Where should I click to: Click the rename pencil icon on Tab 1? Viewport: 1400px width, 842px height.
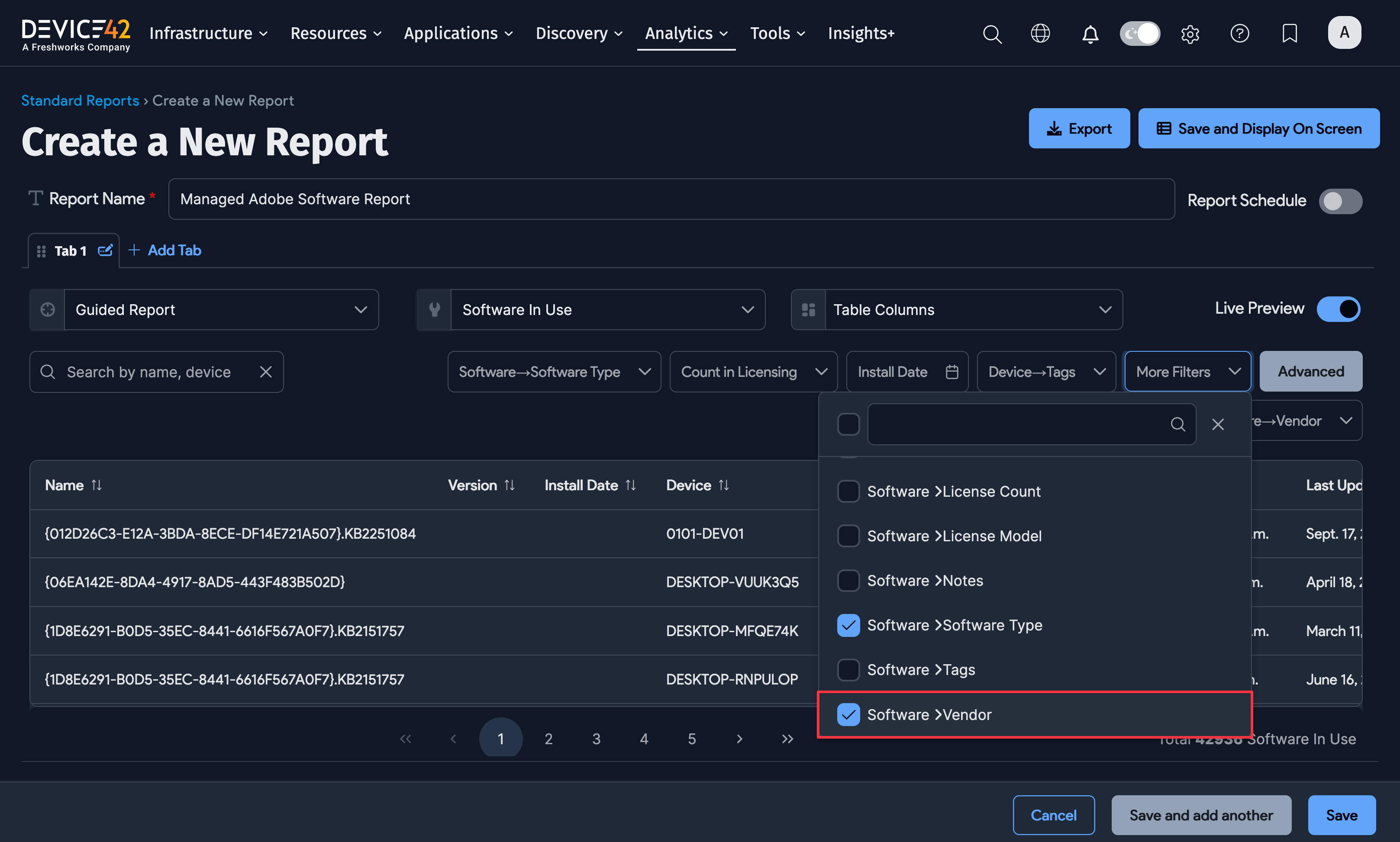coord(105,250)
